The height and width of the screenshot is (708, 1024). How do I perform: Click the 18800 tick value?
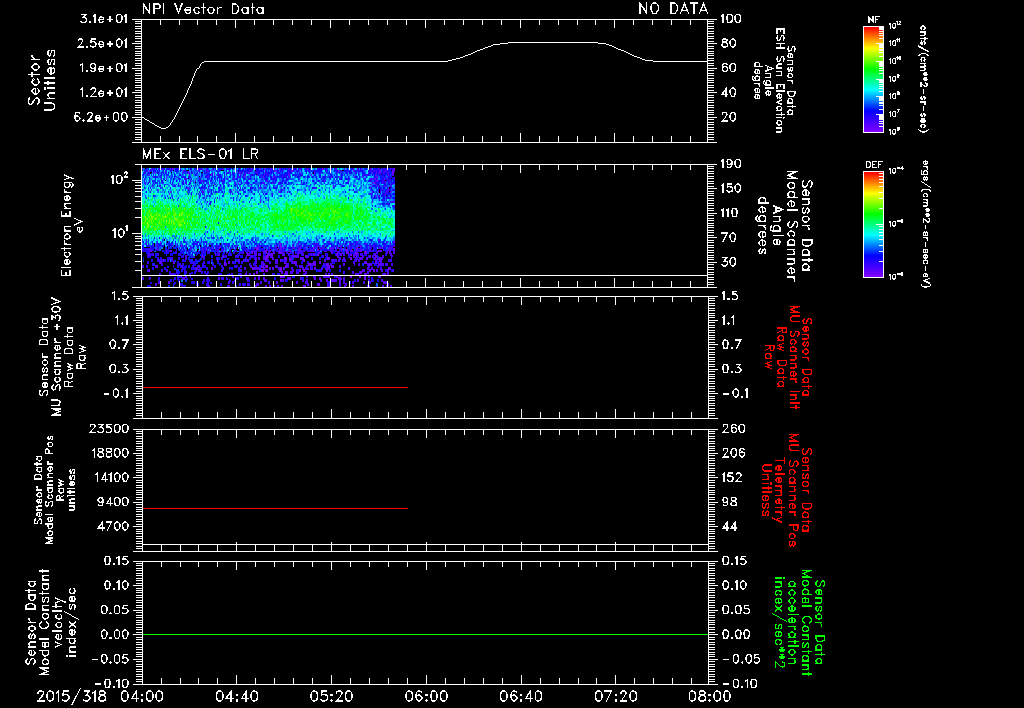pyautogui.click(x=108, y=453)
